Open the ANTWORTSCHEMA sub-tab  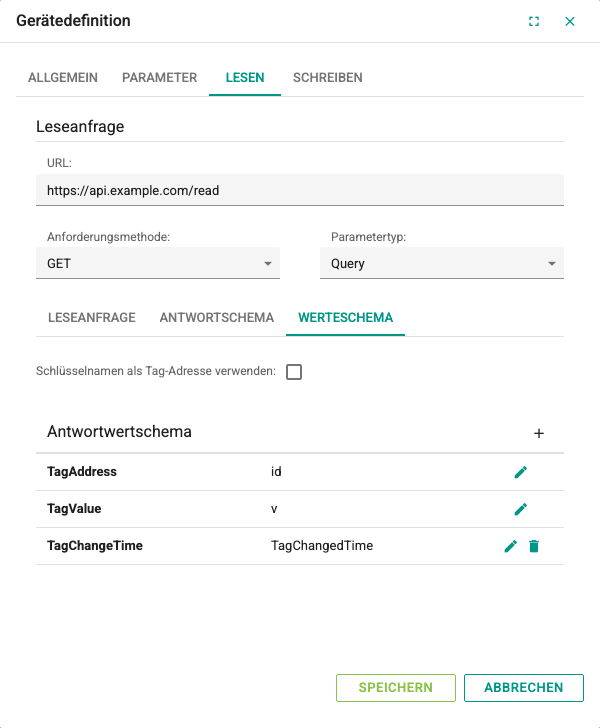tap(217, 318)
